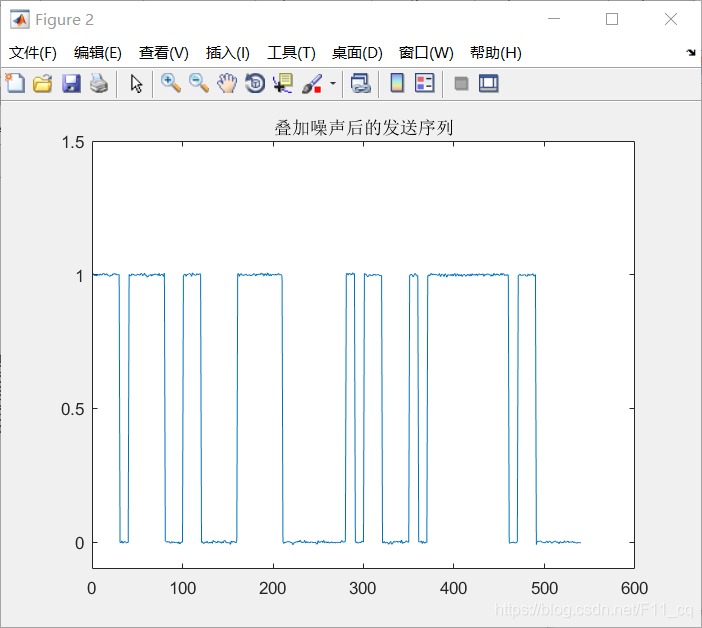Enable the Pan hand tool
Screen dimensions: 702x628
(227, 83)
